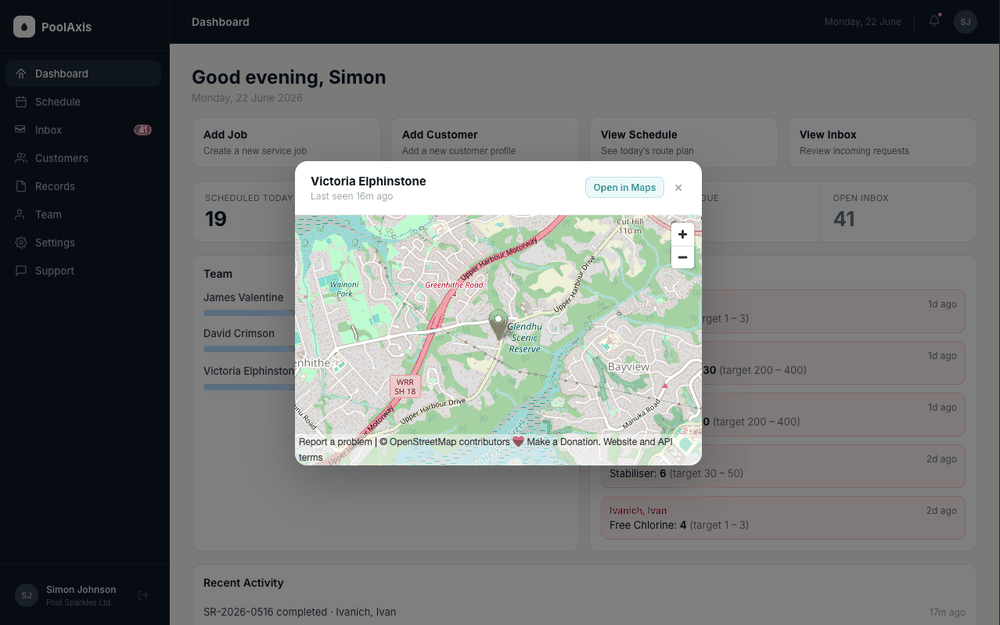Click the logout icon beside Simon Johnson
Screen dimensions: 1000x625
pyautogui.click(x=143, y=595)
